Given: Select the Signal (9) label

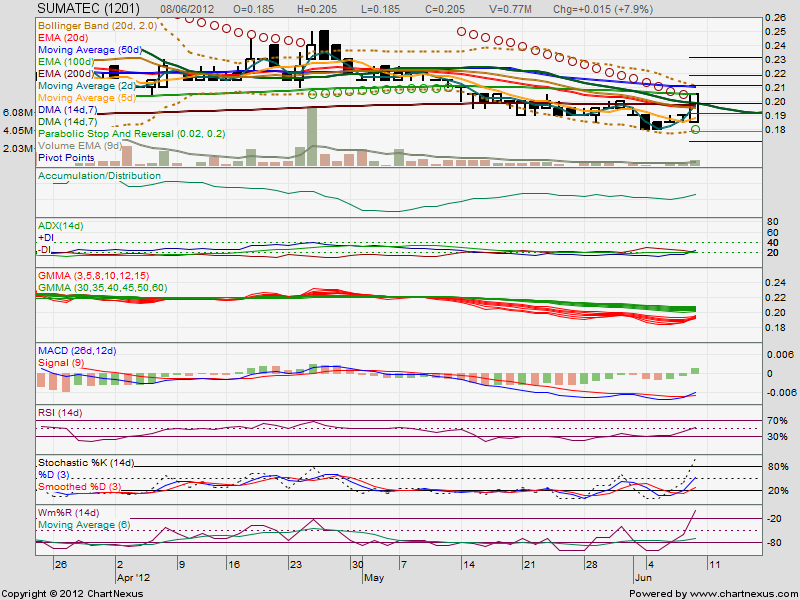Looking at the screenshot, I should [60, 362].
